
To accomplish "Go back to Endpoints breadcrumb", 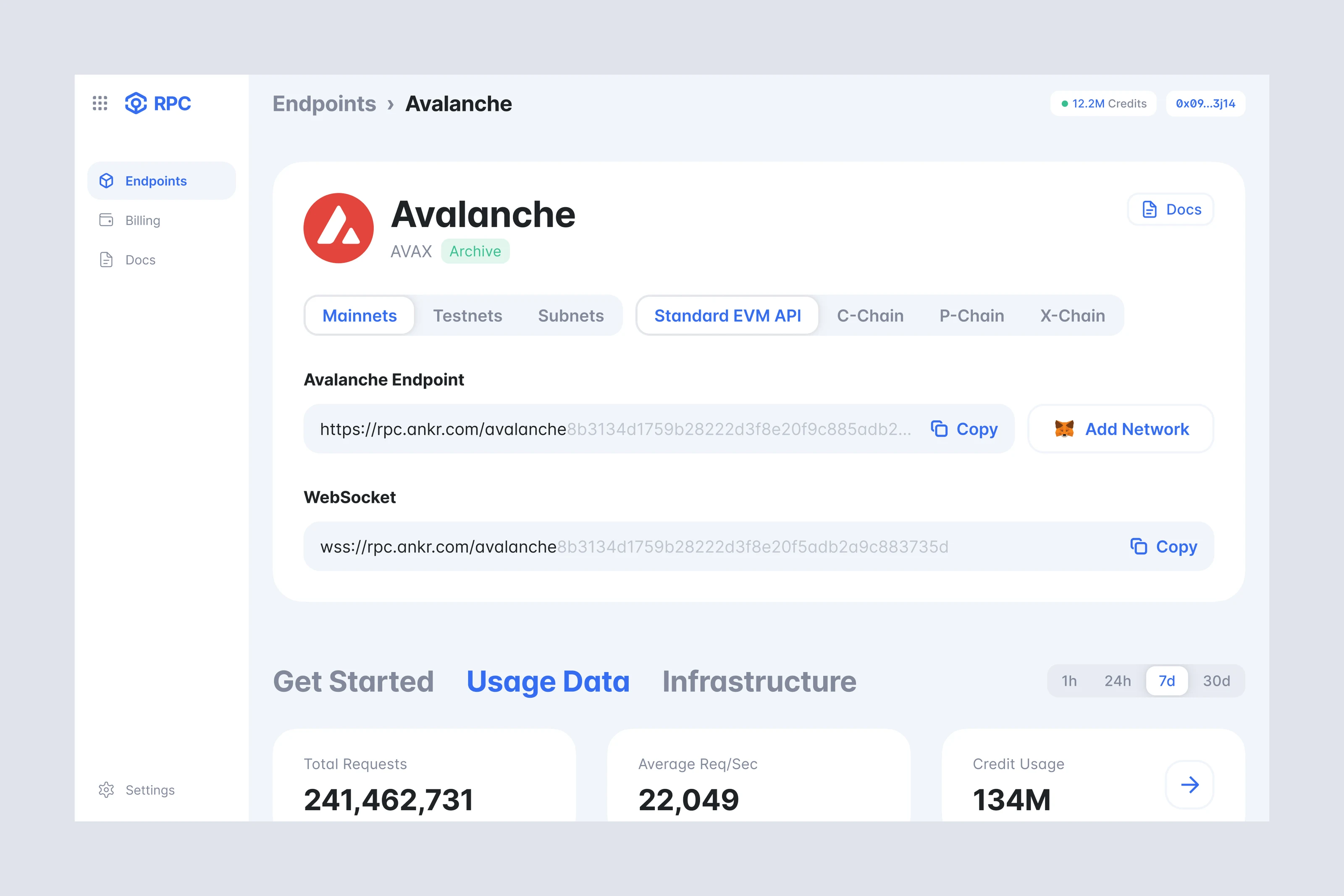I will click(x=324, y=103).
